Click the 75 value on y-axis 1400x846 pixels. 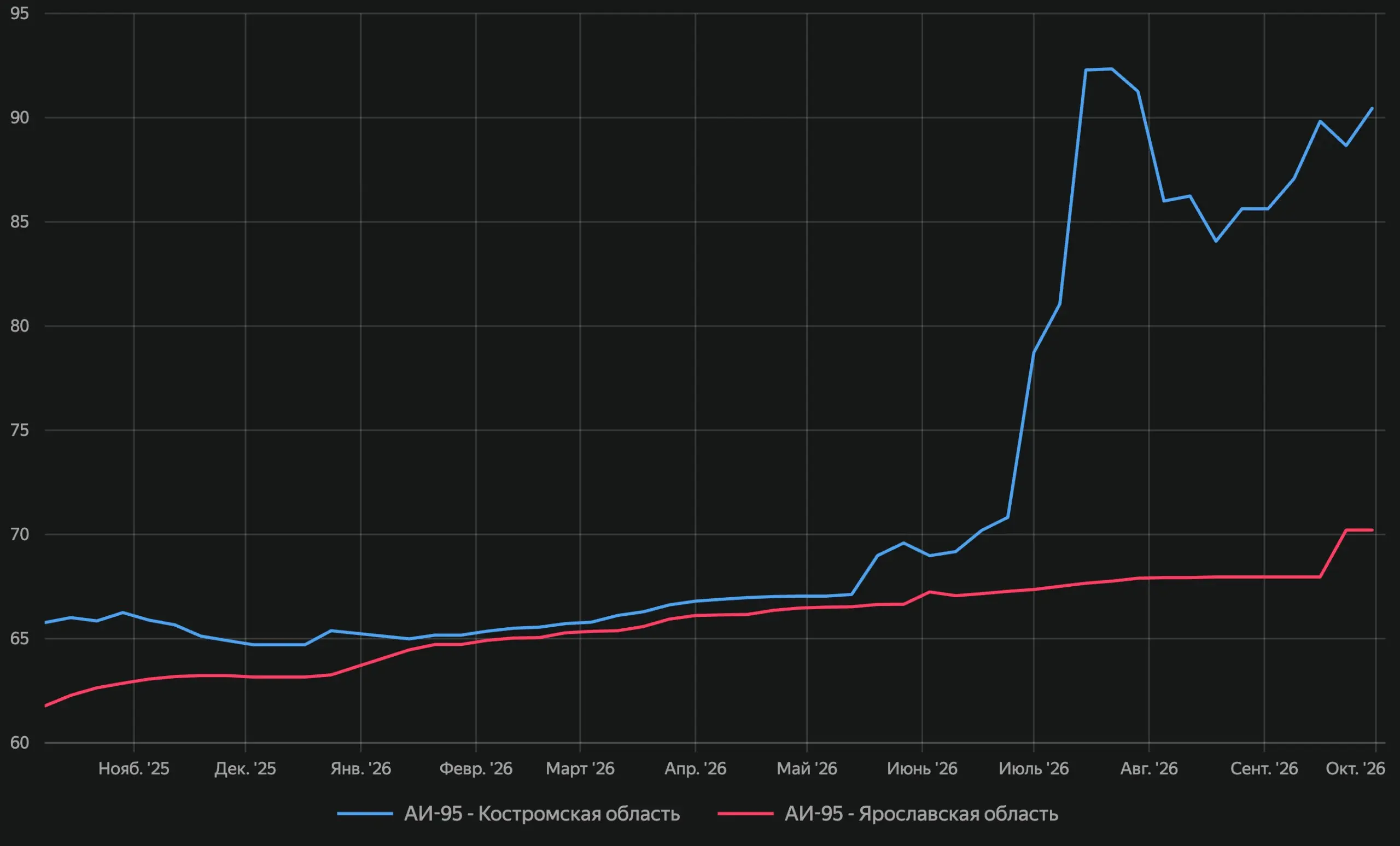pyautogui.click(x=19, y=430)
